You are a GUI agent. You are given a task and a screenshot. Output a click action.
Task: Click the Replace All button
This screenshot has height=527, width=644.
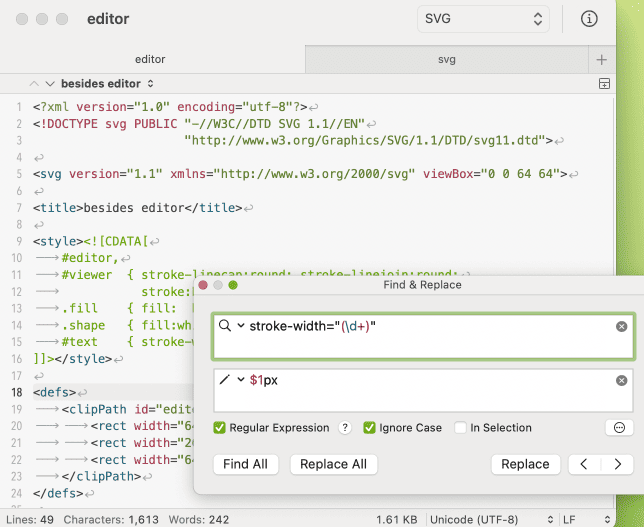coord(334,464)
